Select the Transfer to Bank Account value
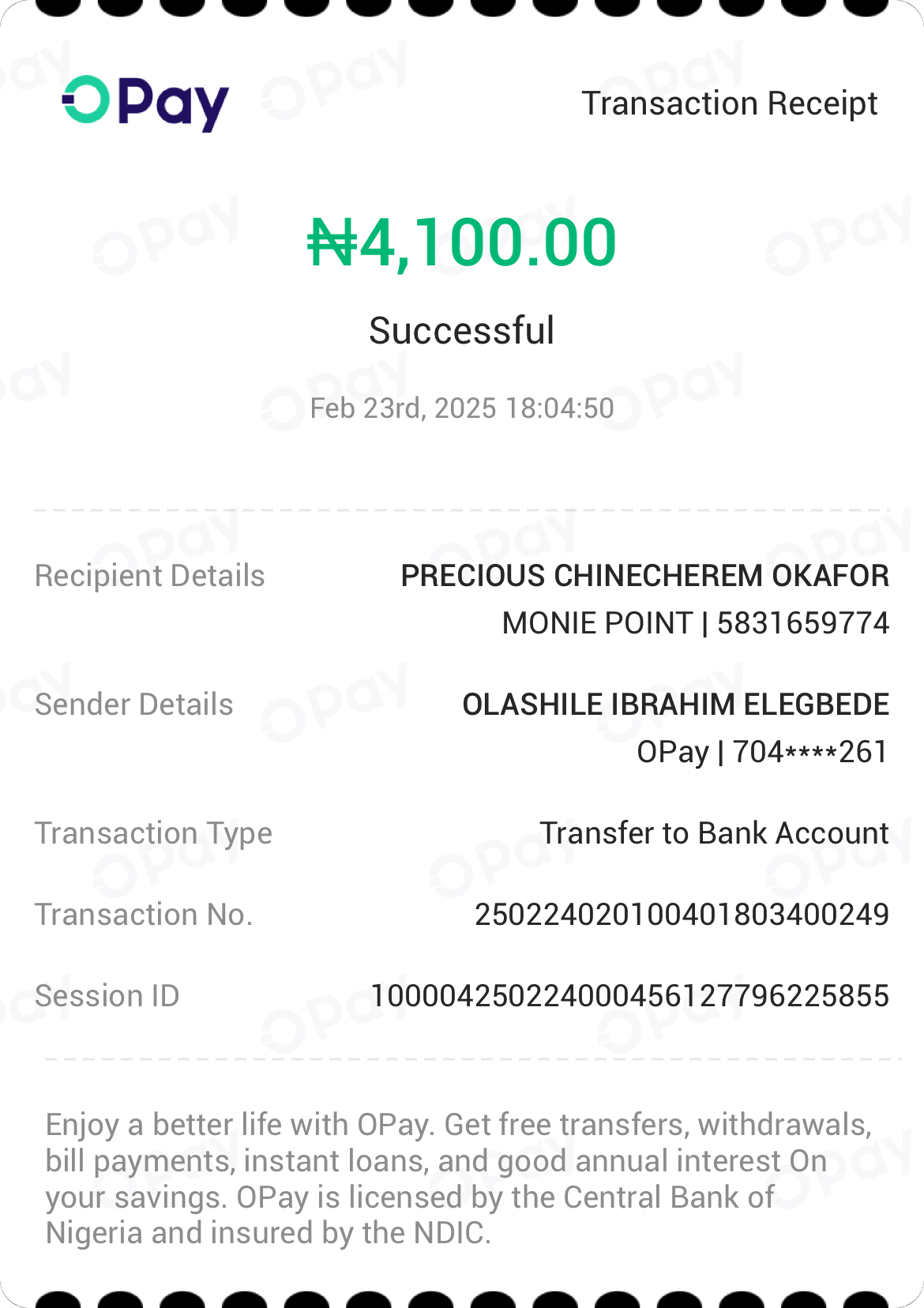This screenshot has height=1308, width=924. (x=714, y=833)
